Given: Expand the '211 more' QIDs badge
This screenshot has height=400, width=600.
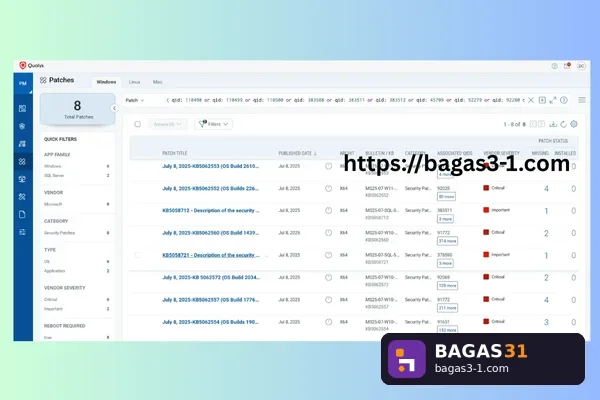Looking at the screenshot, I should point(447,308).
